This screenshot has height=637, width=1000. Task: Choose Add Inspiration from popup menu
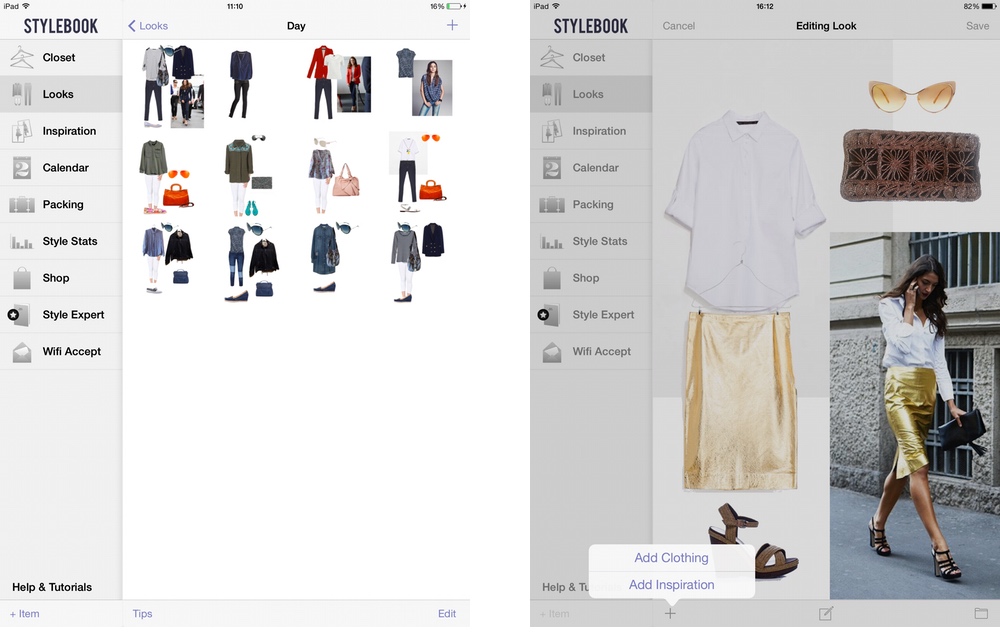tap(671, 585)
